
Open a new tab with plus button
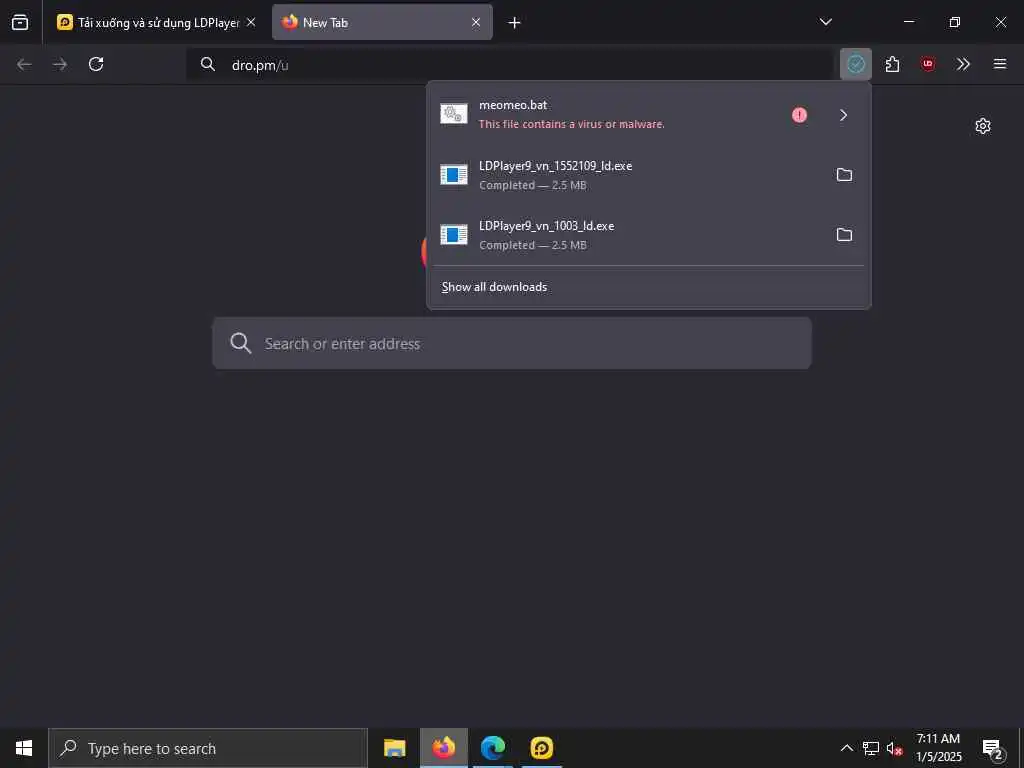515,23
